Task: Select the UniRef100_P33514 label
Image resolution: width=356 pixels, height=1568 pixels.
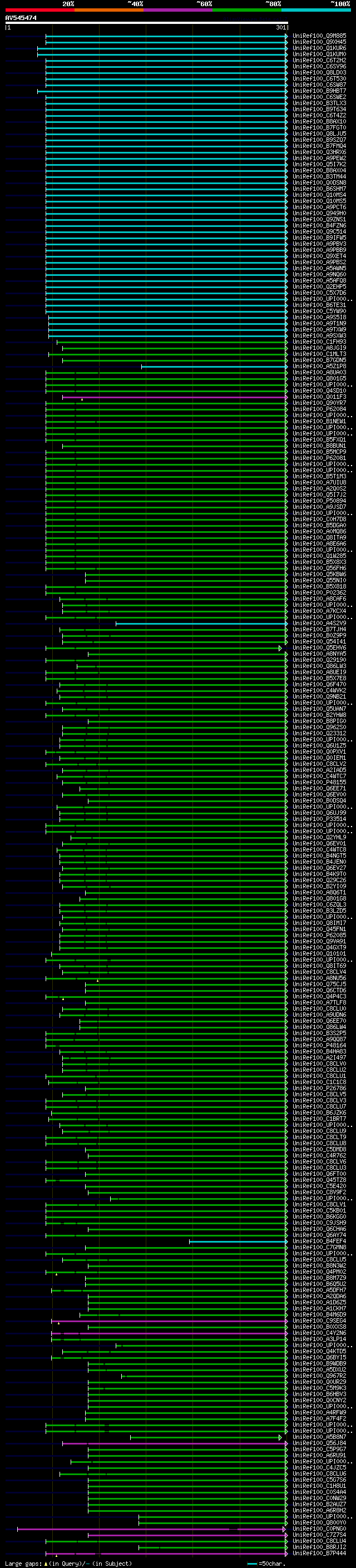Action: [x=319, y=819]
